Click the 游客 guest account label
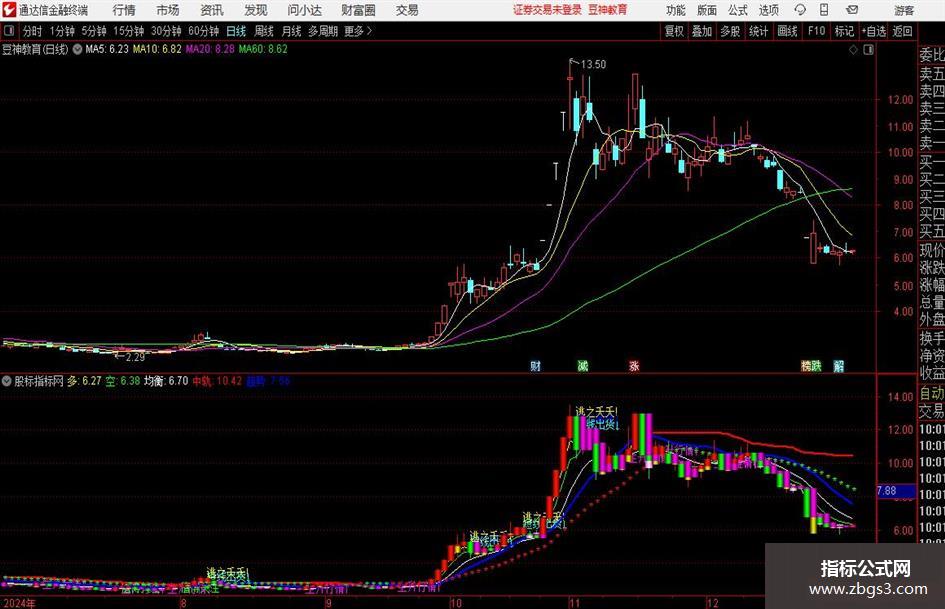 (x=904, y=10)
